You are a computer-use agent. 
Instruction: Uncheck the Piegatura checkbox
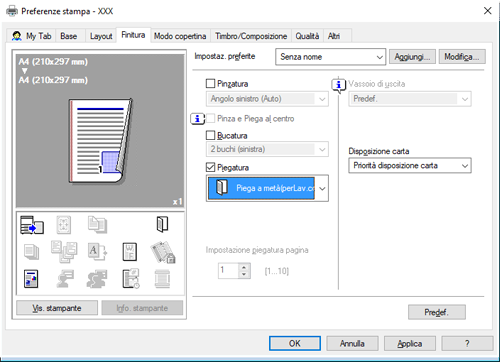[x=210, y=167]
